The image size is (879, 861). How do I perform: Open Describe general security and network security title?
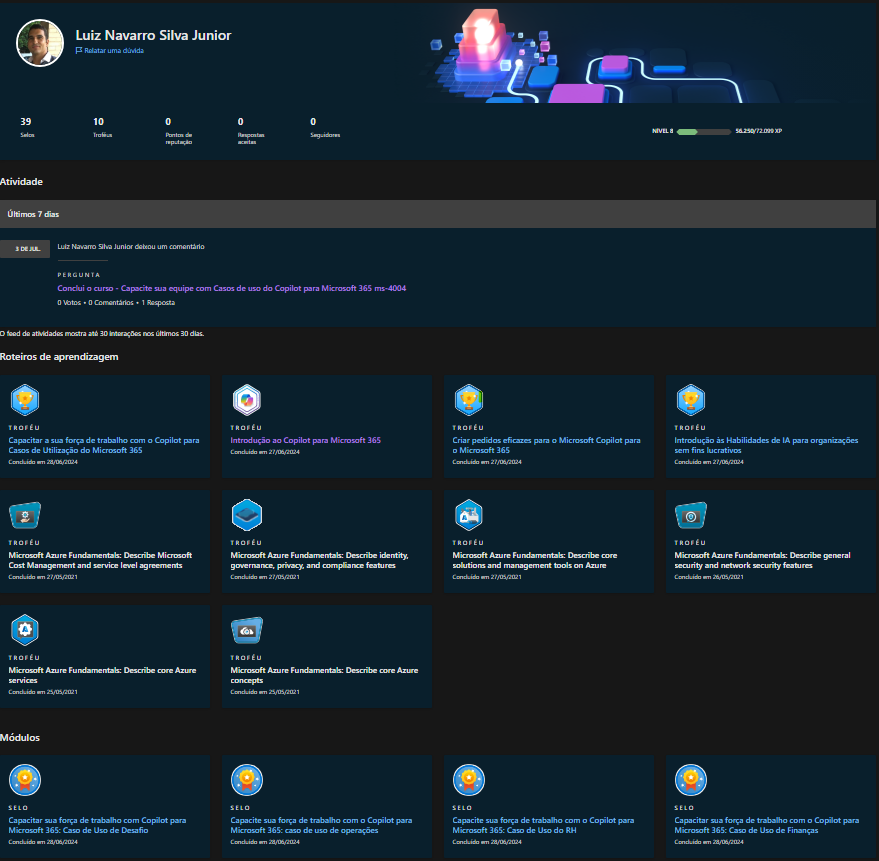click(x=762, y=560)
